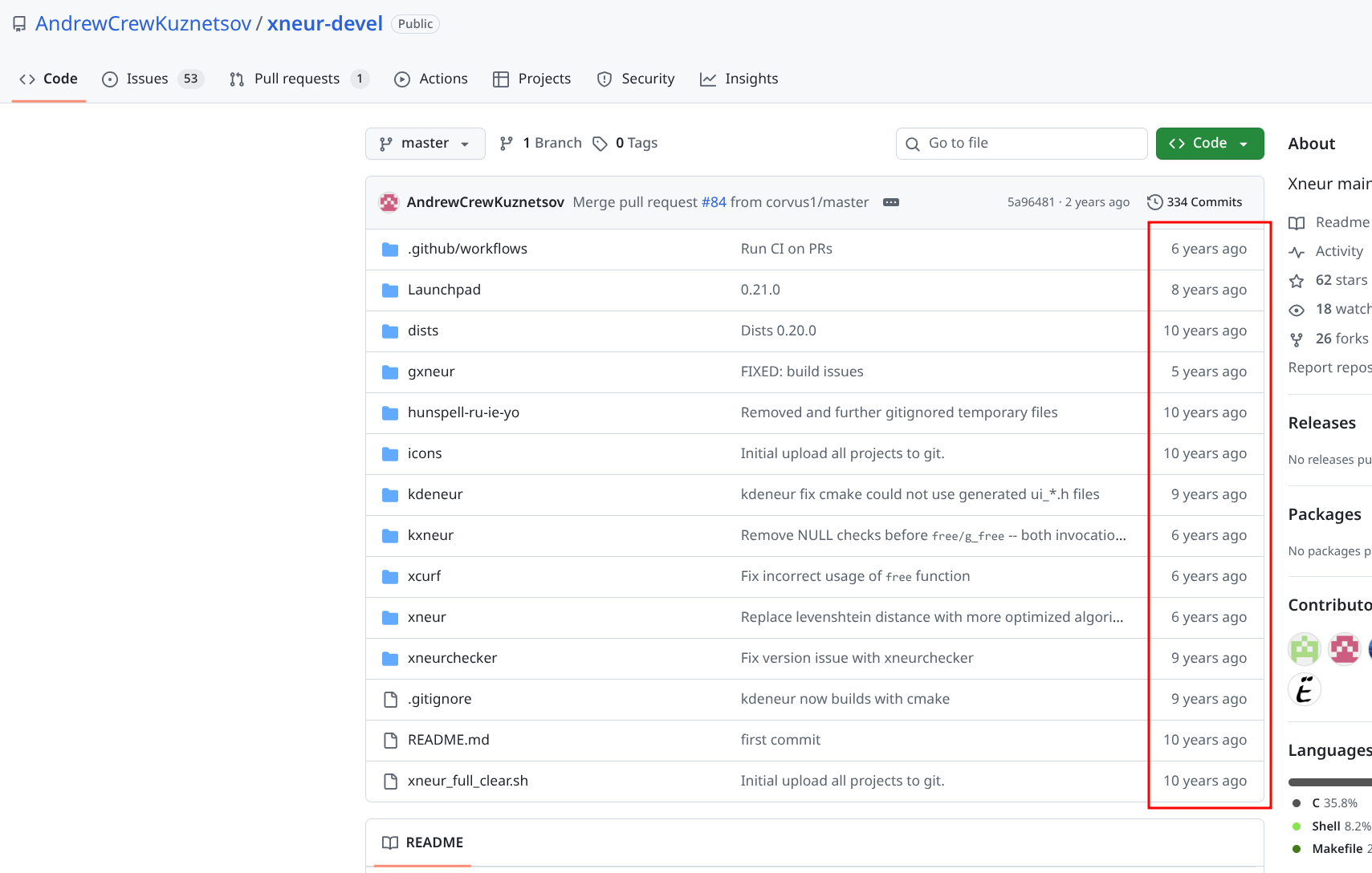Click the xneur_full_clear.sh file icon

(x=390, y=782)
